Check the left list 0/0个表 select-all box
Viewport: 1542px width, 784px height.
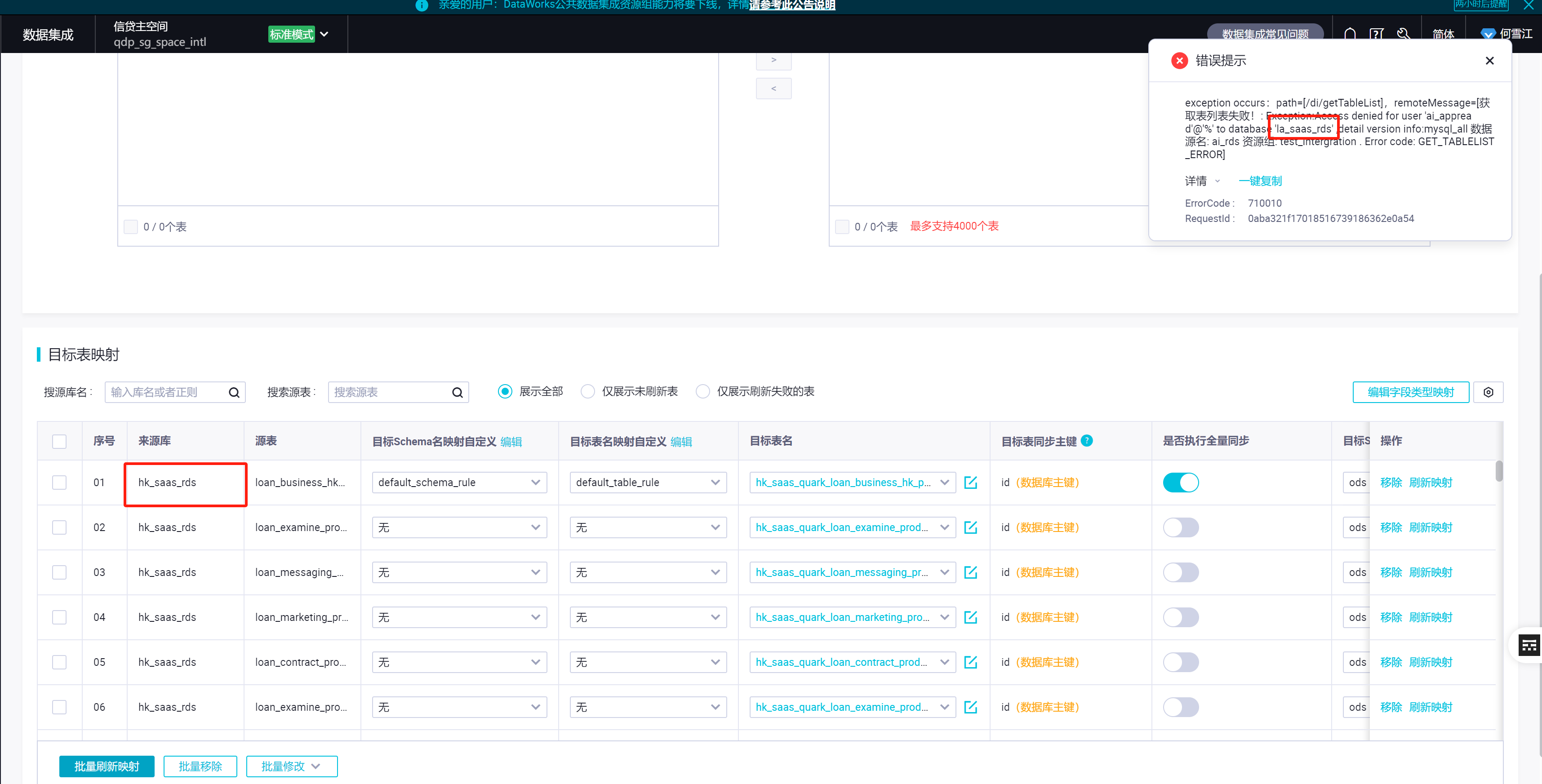[130, 227]
